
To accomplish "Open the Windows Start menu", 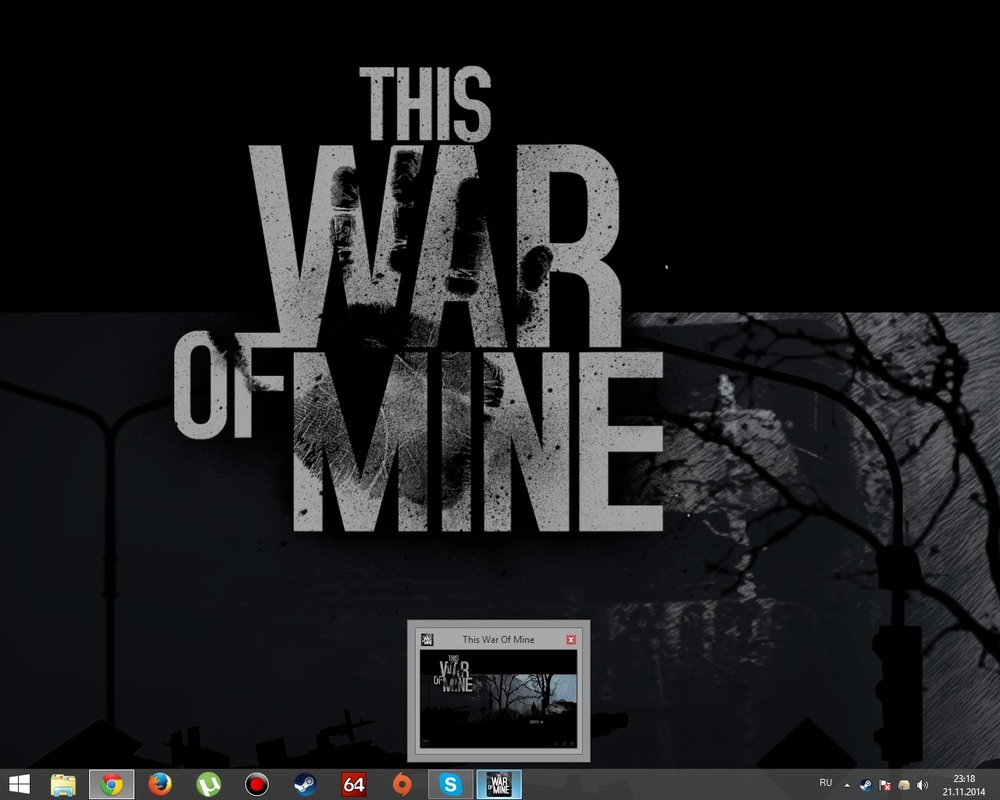I will [19, 784].
